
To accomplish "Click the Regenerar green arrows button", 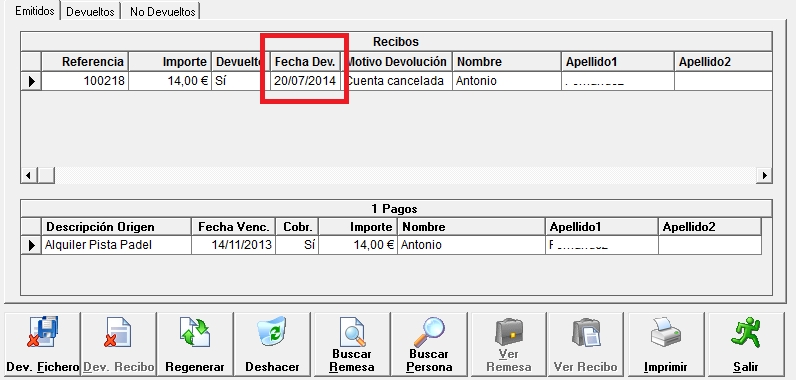I will [195, 344].
